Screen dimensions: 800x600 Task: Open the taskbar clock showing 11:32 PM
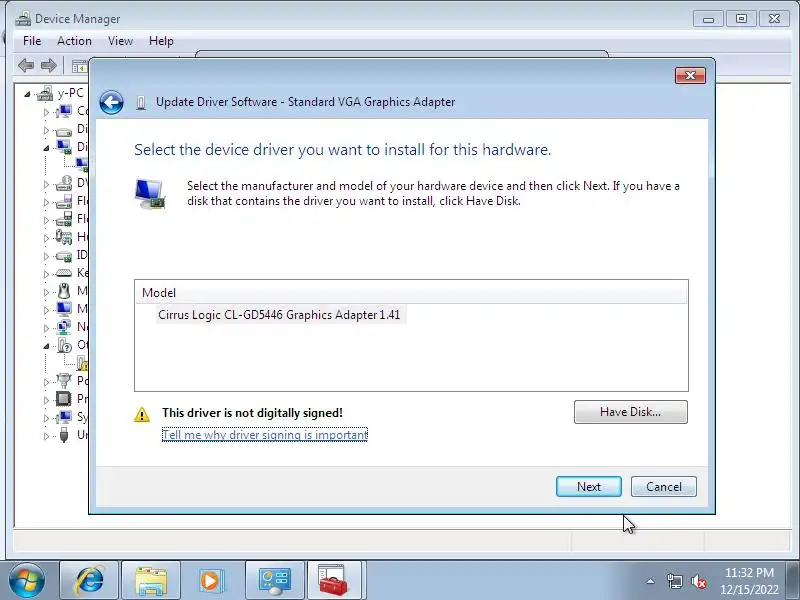(749, 581)
